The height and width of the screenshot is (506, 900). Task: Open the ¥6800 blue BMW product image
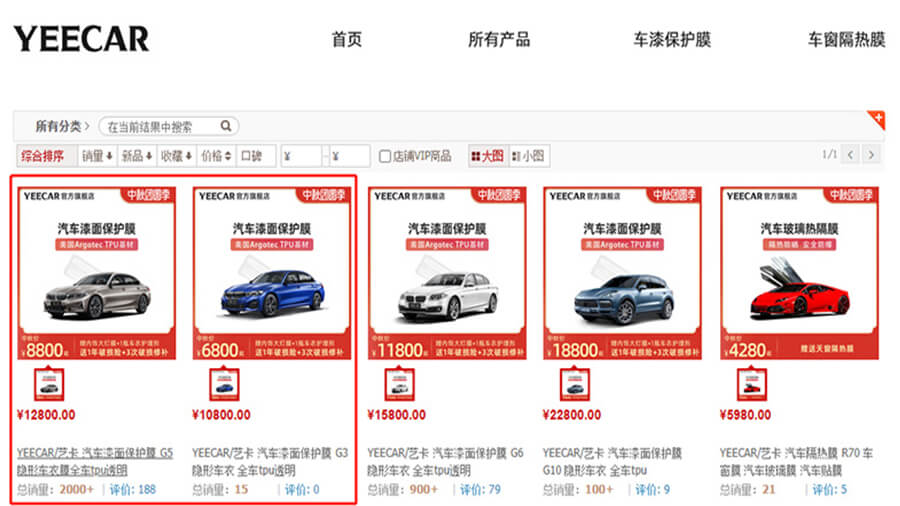pos(272,273)
